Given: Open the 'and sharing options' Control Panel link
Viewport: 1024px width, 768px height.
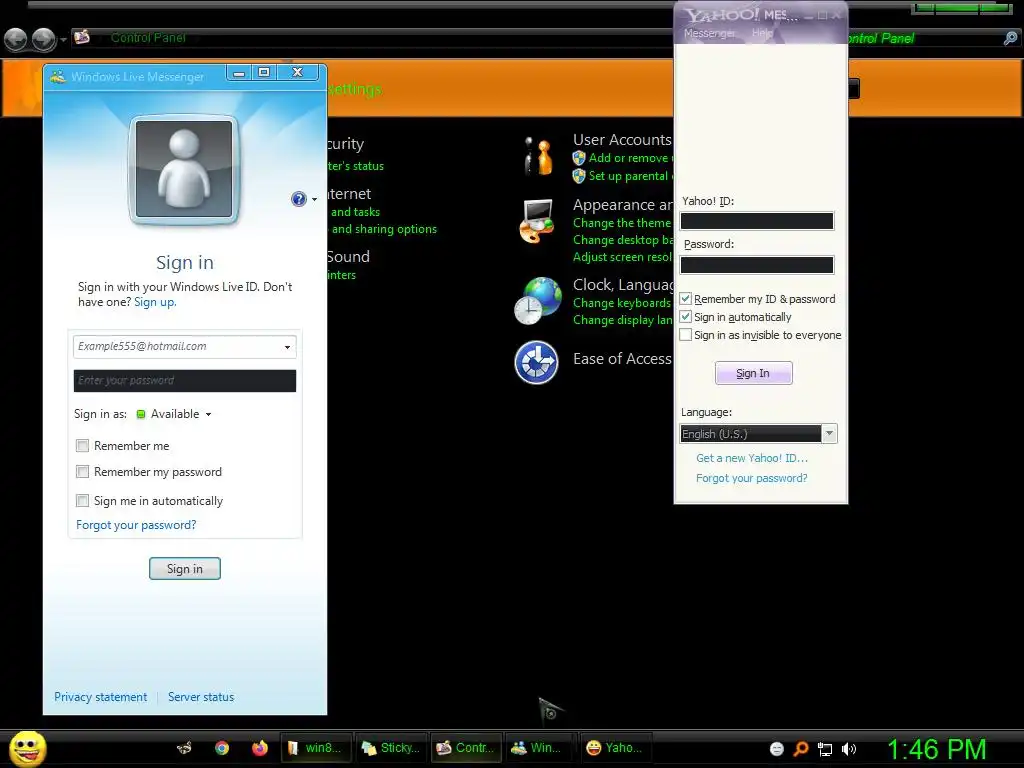Looking at the screenshot, I should point(384,229).
